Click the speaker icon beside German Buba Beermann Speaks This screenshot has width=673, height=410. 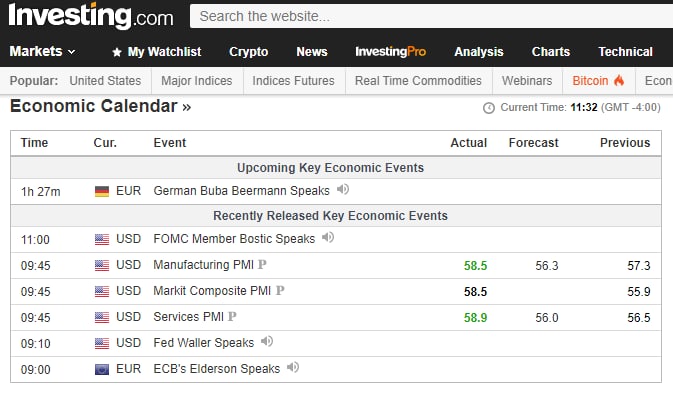tap(343, 189)
